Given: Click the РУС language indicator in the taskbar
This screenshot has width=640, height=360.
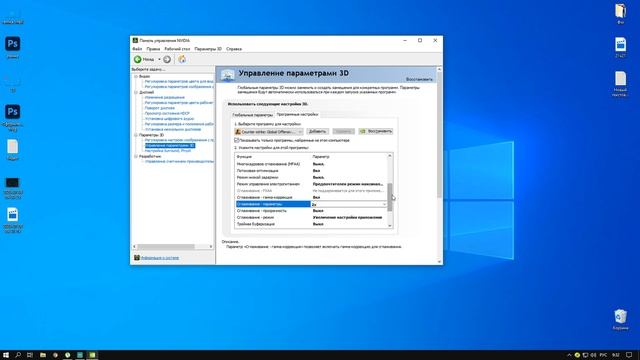Looking at the screenshot, I should click(x=603, y=356).
